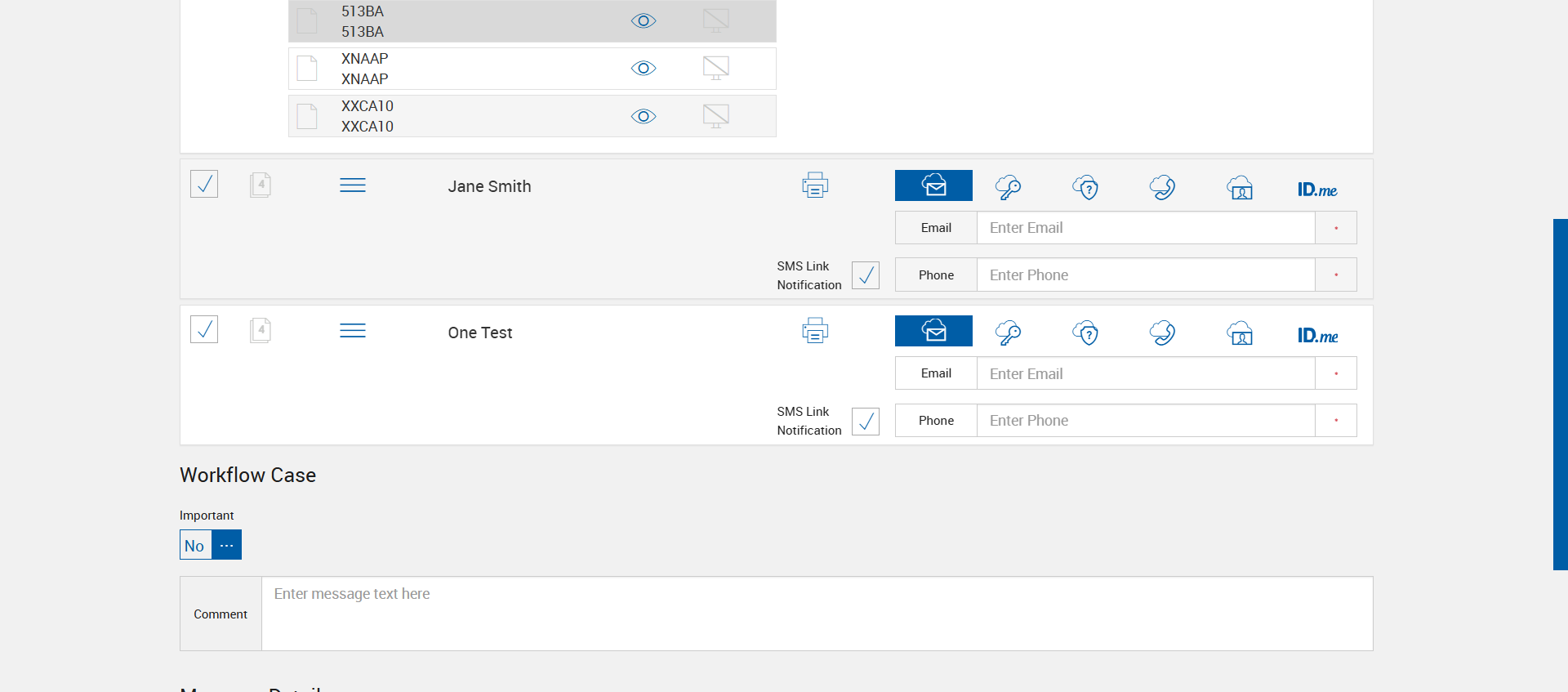This screenshot has height=692, width=1568.
Task: Click the print icon in Jane Smith's row
Action: [815, 185]
